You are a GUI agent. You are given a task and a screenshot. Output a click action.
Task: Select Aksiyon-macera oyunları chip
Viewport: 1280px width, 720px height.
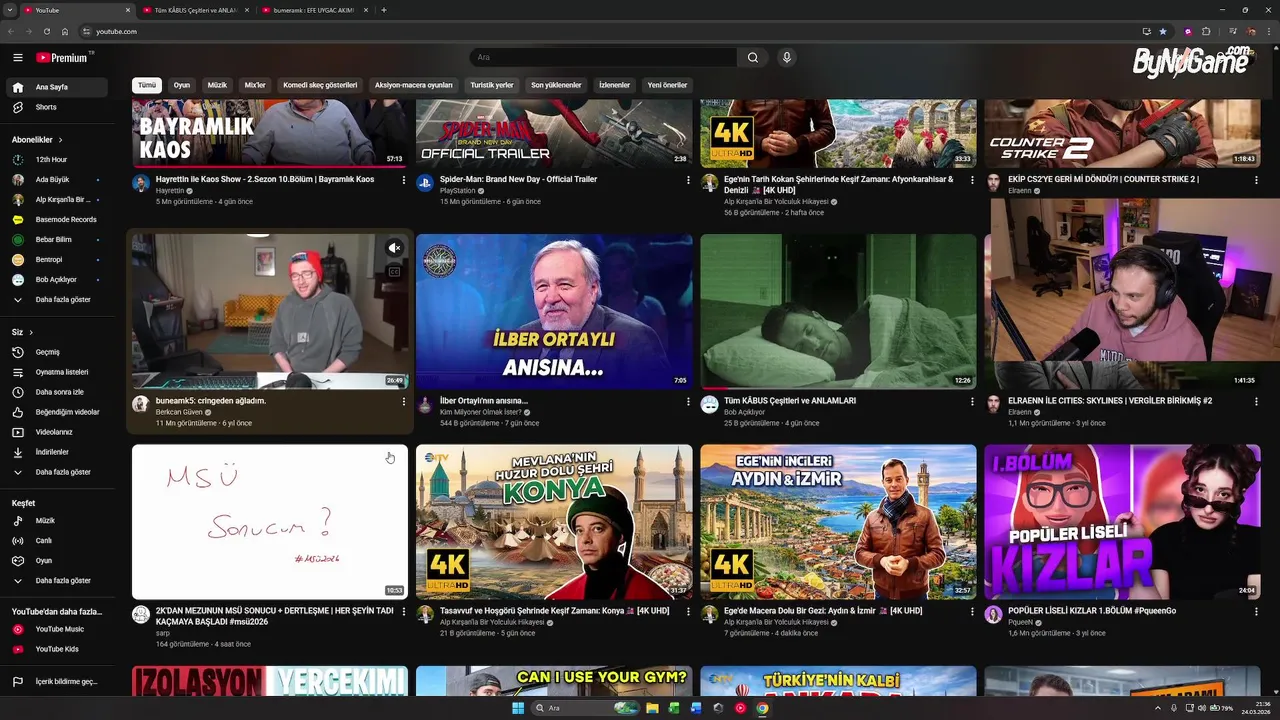(414, 86)
